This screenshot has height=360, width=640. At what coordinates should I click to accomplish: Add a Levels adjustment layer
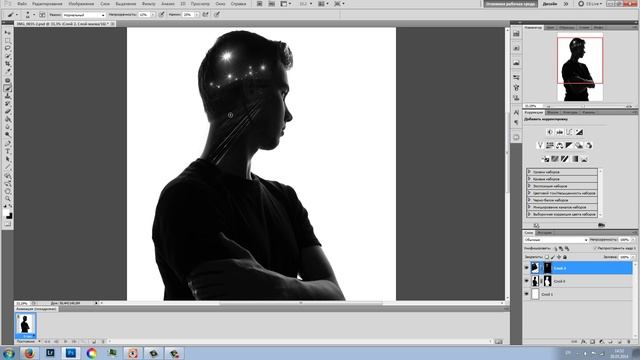[559, 132]
